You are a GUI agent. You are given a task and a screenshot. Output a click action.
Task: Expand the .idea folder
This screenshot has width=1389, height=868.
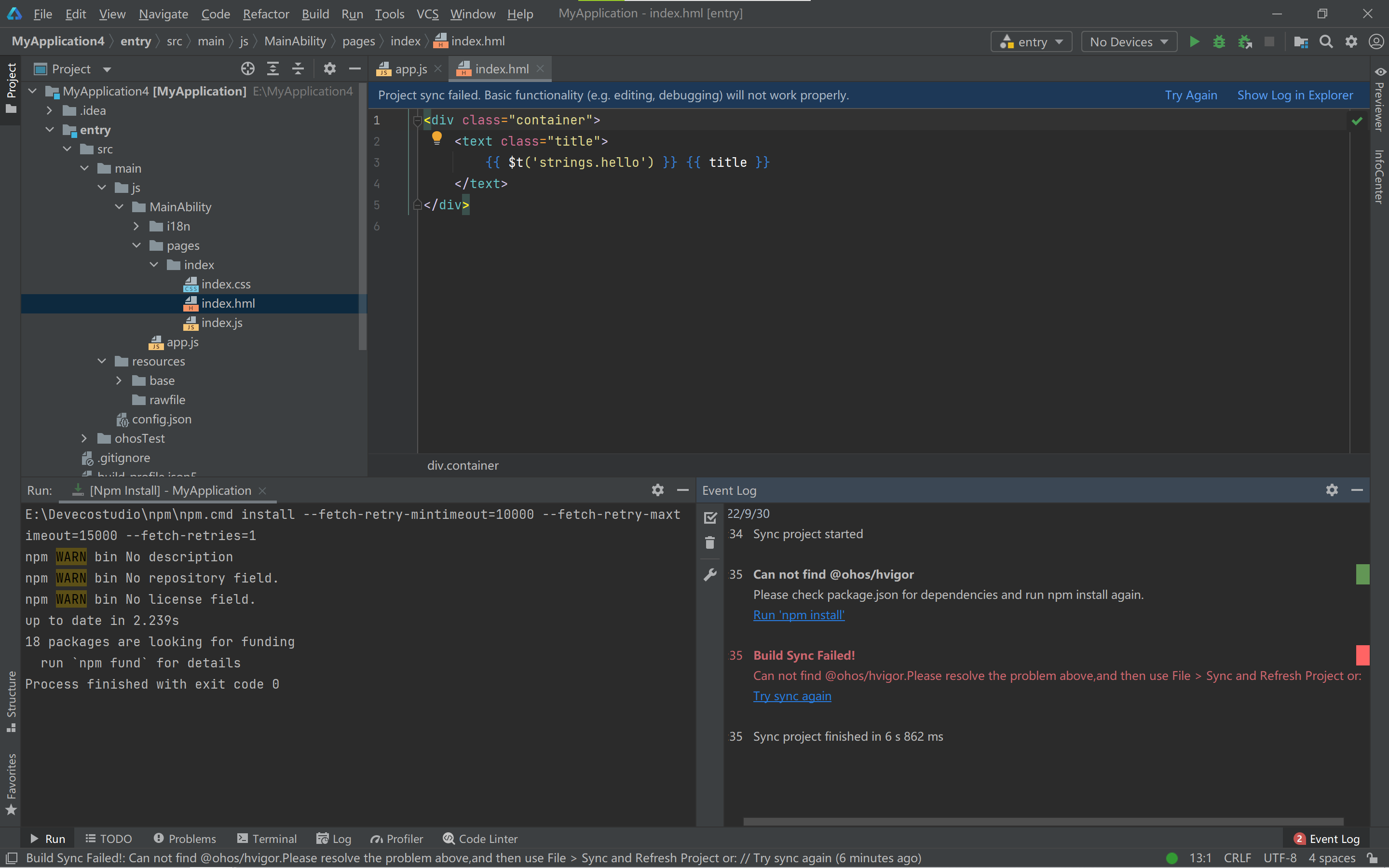(49, 110)
